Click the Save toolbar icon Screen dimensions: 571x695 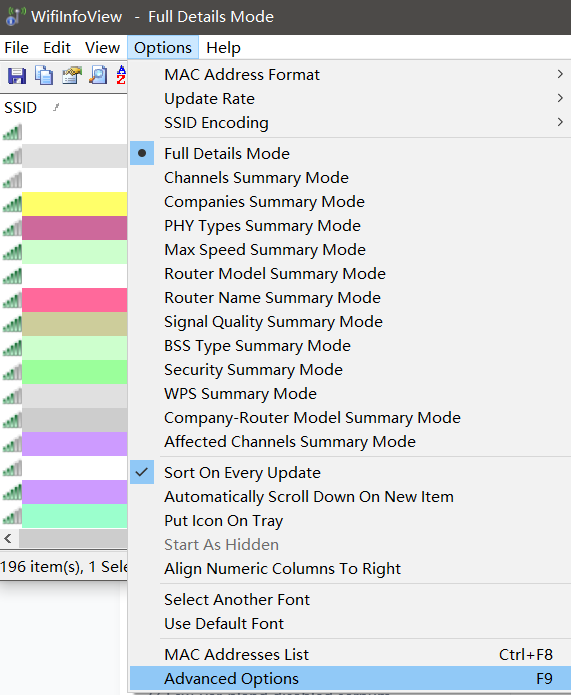click(x=17, y=76)
